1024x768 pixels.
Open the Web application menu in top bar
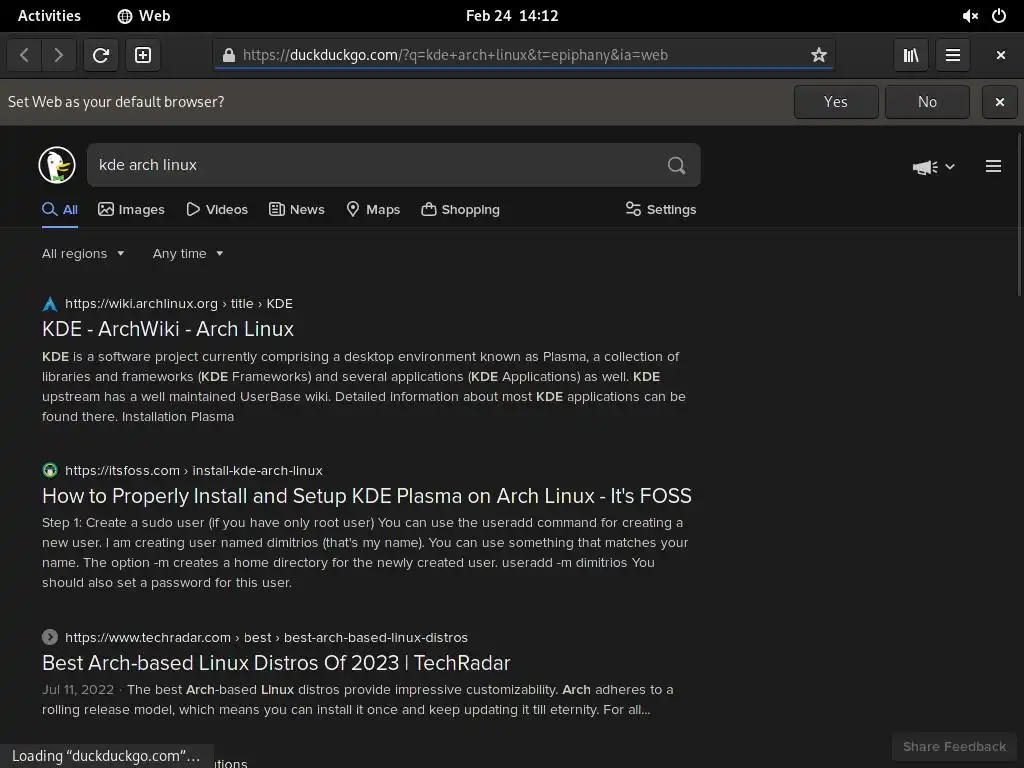click(144, 16)
